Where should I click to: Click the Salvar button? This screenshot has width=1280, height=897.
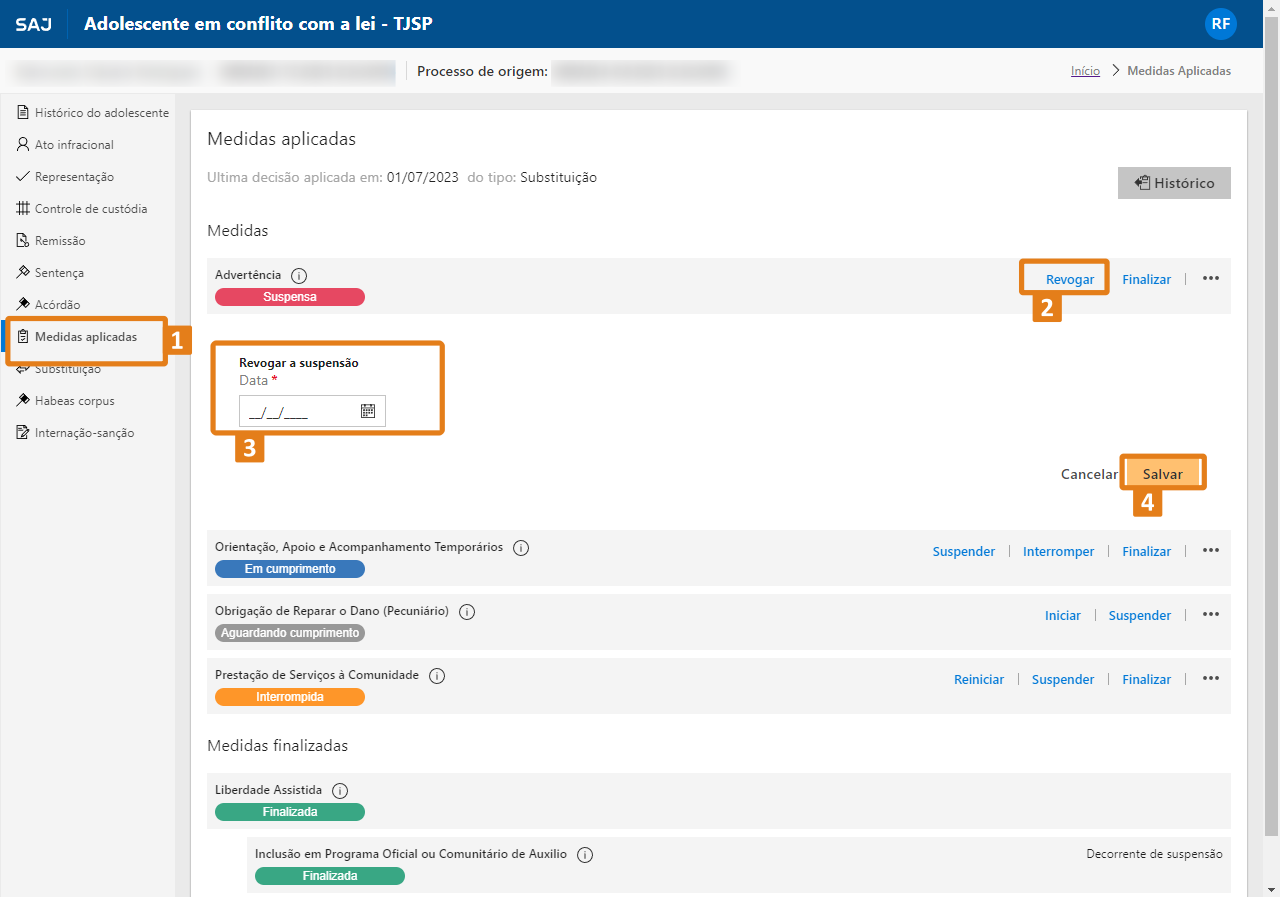[1163, 474]
